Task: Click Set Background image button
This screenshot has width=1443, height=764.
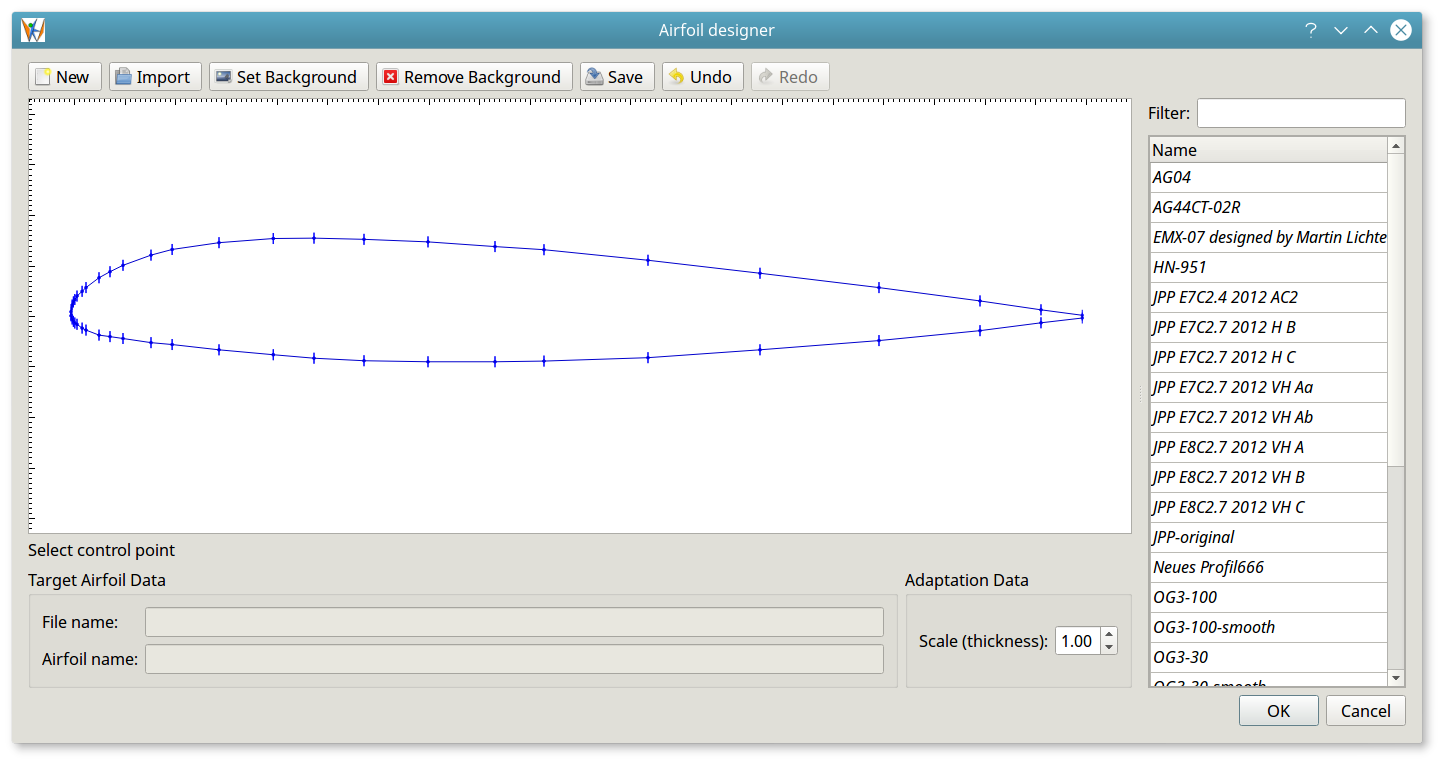Action: [288, 77]
